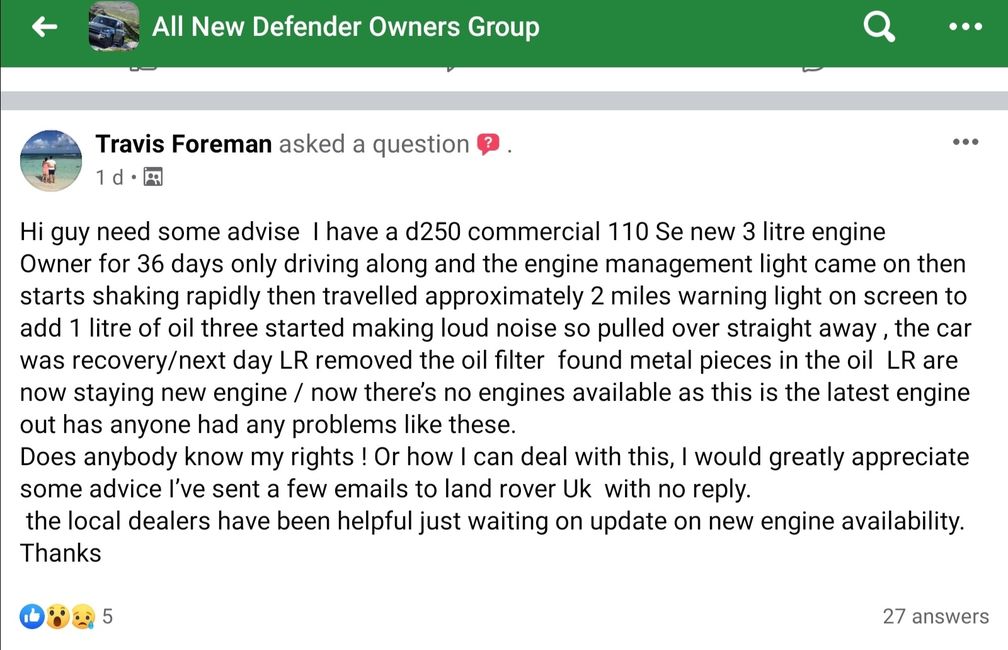
Task: Tap the blue thumbs-up like reaction
Action: (x=32, y=616)
